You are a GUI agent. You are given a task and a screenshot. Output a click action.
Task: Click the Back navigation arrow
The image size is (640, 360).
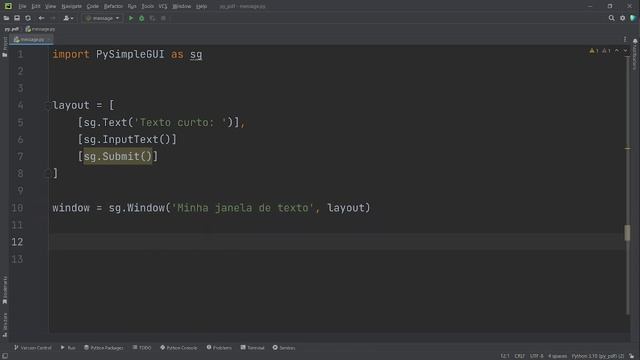pos(41,18)
